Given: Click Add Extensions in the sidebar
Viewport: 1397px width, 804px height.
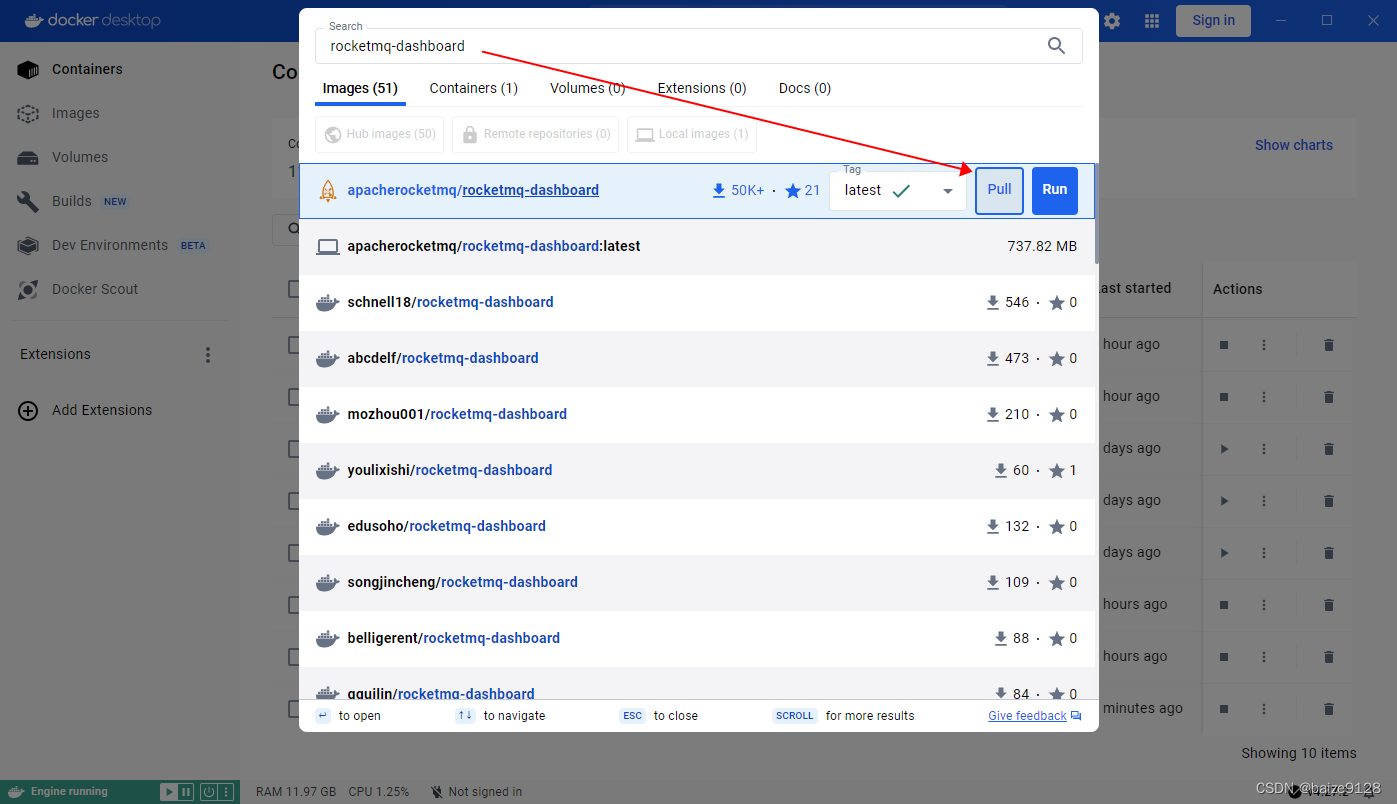Looking at the screenshot, I should point(102,410).
